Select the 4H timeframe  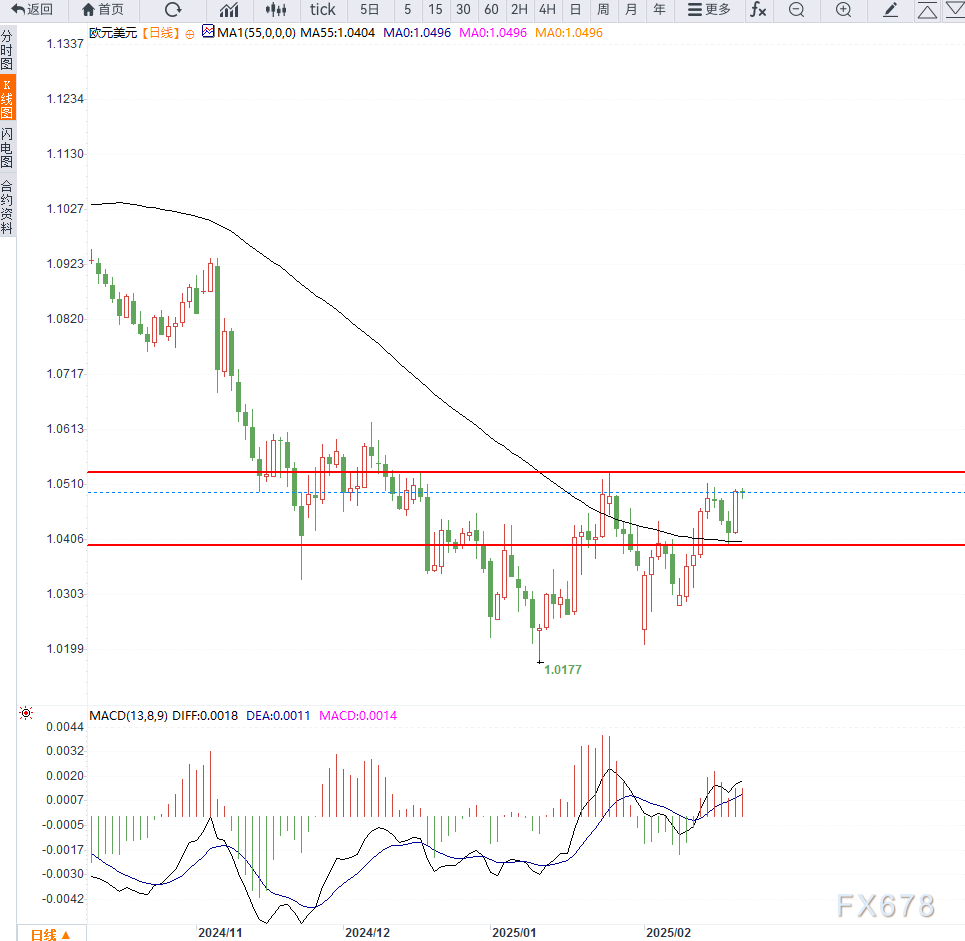(547, 10)
